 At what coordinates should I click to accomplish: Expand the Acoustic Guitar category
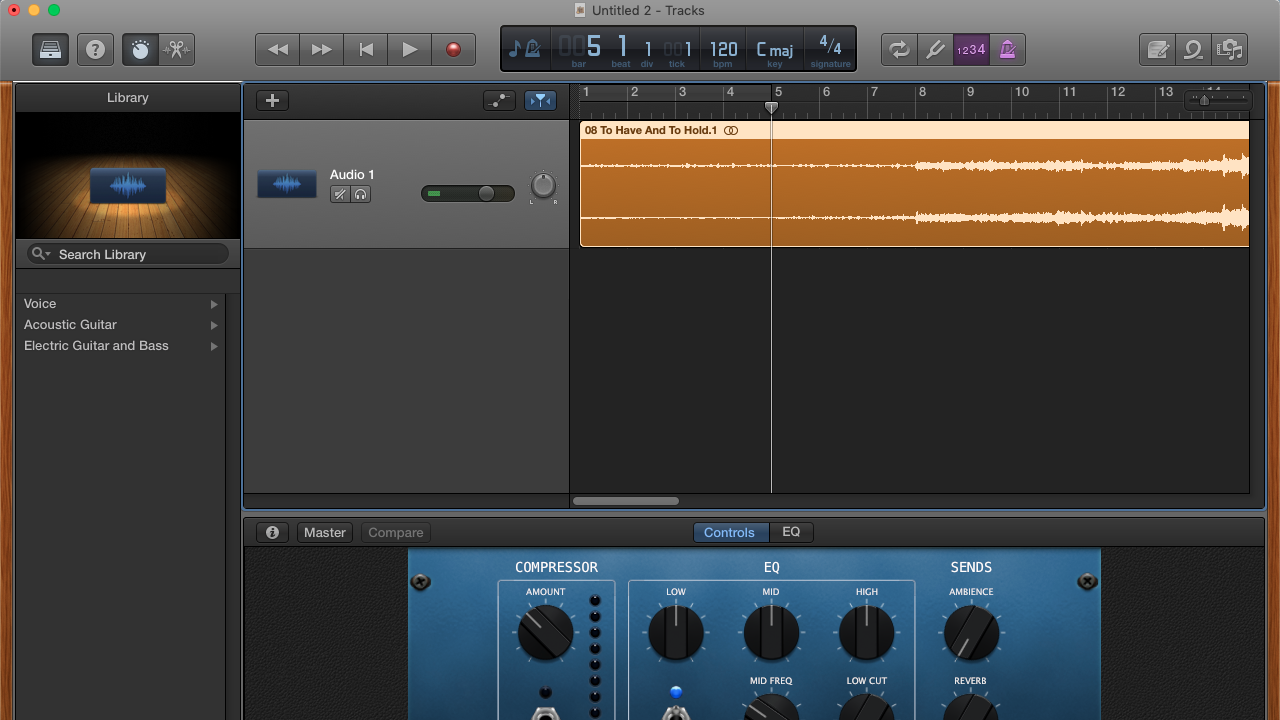click(x=70, y=324)
